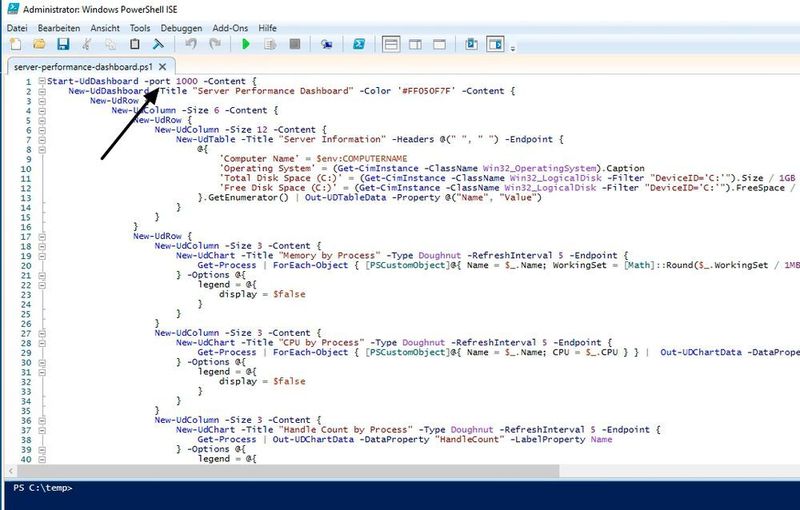The height and width of the screenshot is (510, 800).
Task: Open the Debuggen menu
Action: [181, 28]
